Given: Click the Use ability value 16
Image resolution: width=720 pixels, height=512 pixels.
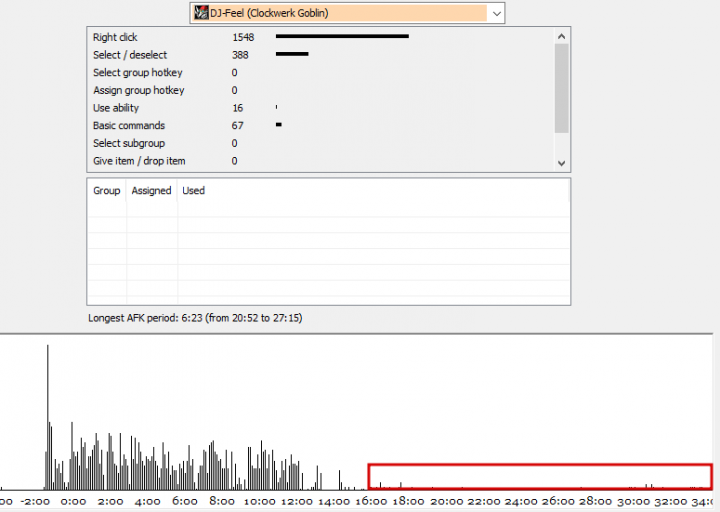Looking at the screenshot, I should tap(237, 108).
